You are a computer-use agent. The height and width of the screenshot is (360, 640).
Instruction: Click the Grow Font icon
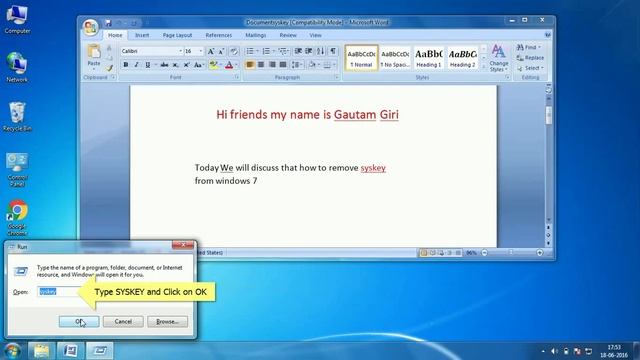point(211,51)
